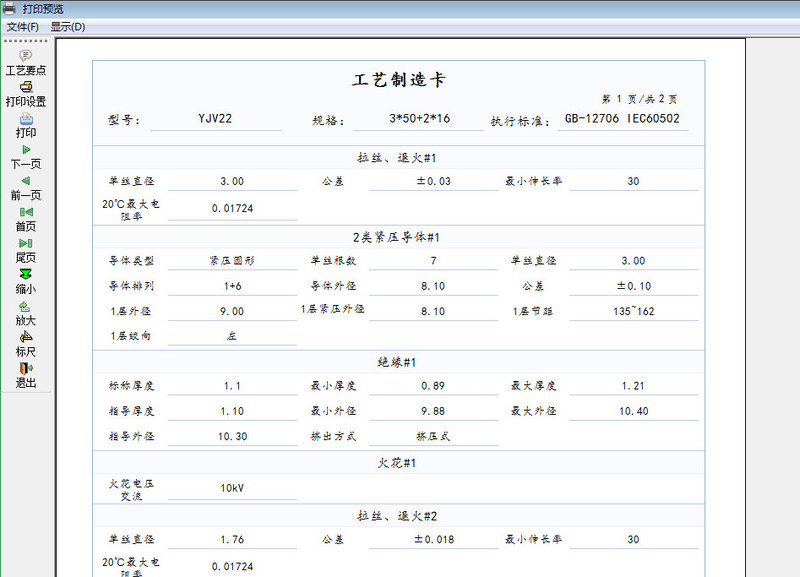The image size is (800, 577).
Task: Click the wire diameter value 1.76
Action: (232, 540)
